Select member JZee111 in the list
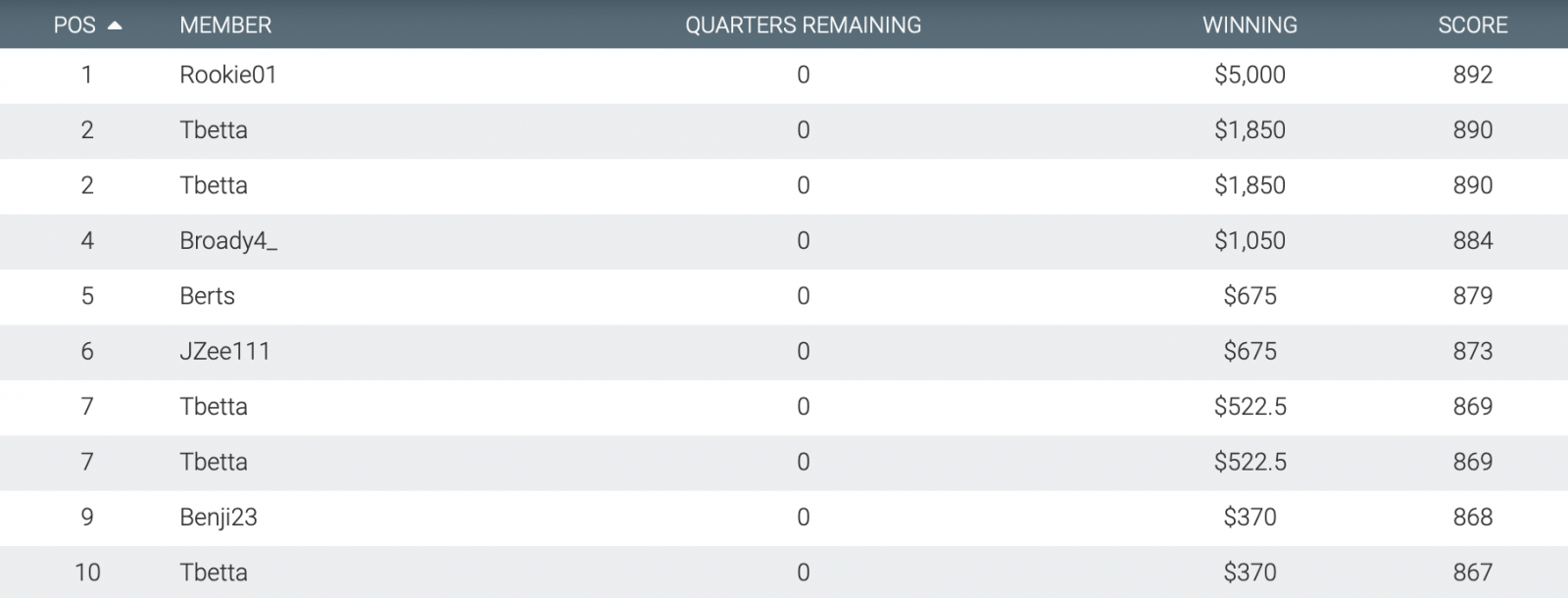Image resolution: width=1568 pixels, height=598 pixels. point(224,351)
